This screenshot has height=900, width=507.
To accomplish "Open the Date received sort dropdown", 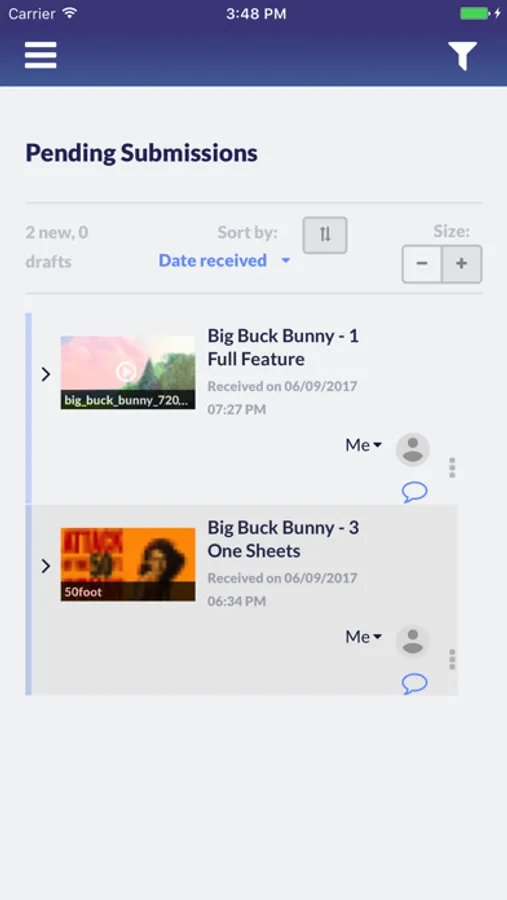I will pyautogui.click(x=225, y=261).
